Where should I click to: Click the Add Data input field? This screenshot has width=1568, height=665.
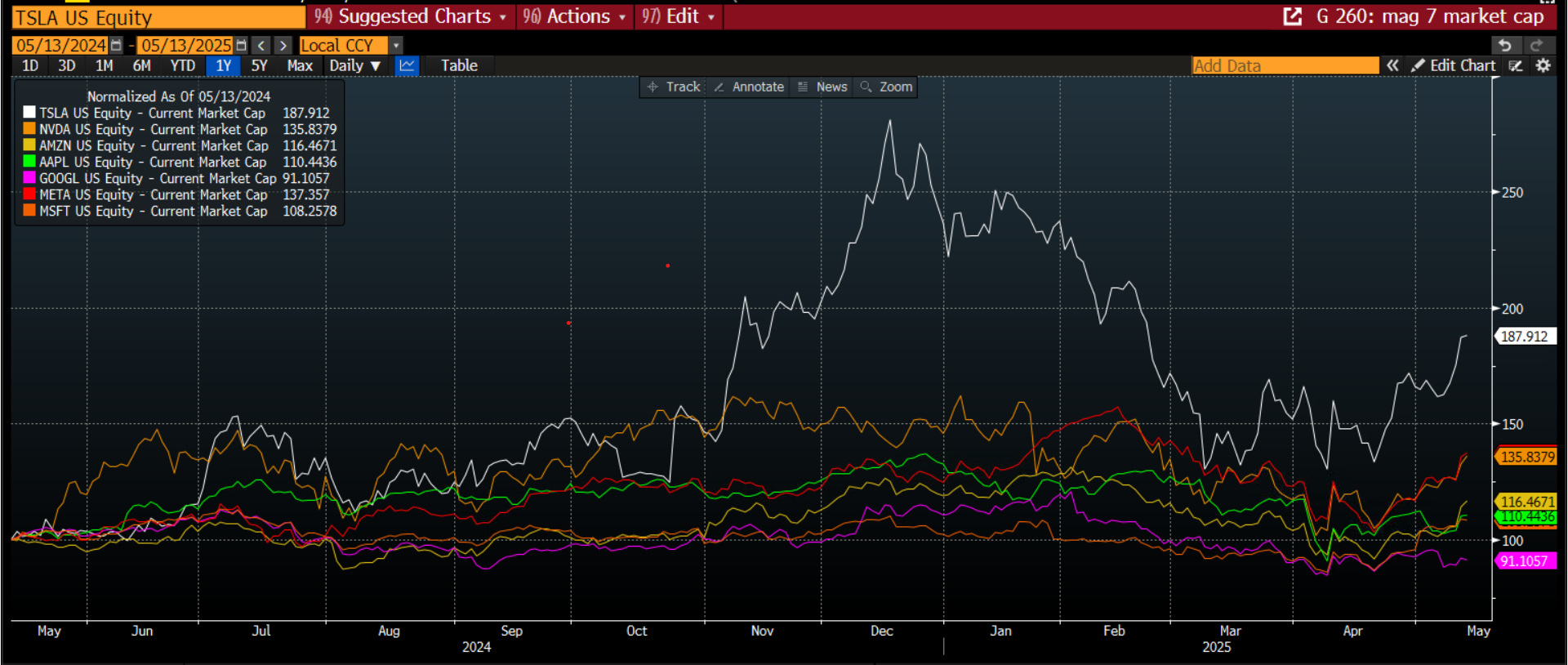(x=1285, y=65)
